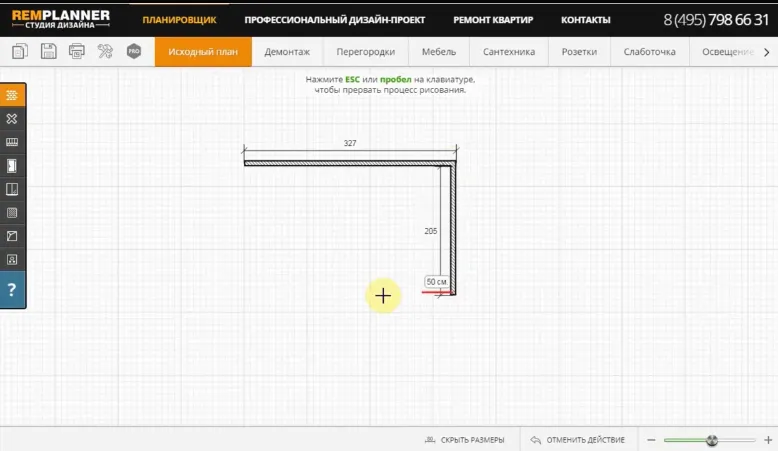The image size is (778, 451).
Task: Click the 327 dimension label
Action: 350,143
